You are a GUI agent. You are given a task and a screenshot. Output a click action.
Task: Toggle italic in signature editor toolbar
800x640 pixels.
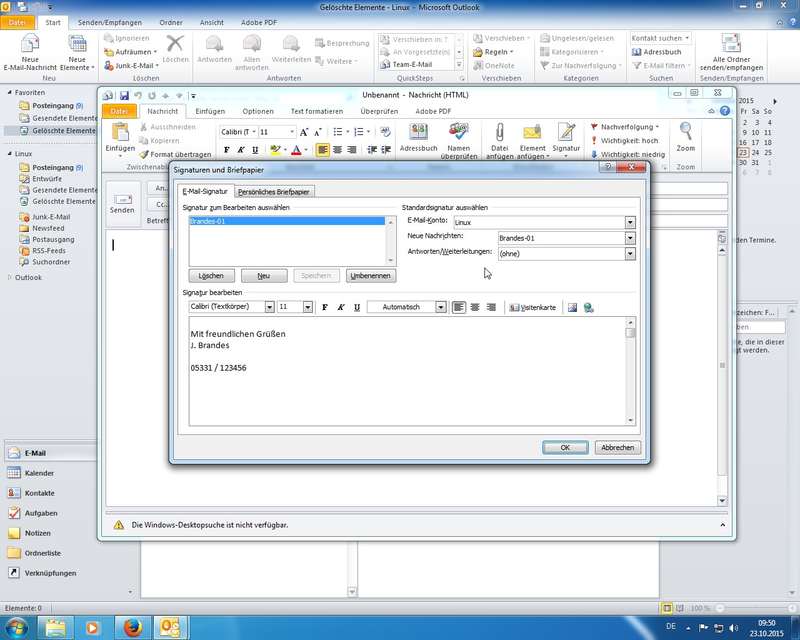coord(341,307)
